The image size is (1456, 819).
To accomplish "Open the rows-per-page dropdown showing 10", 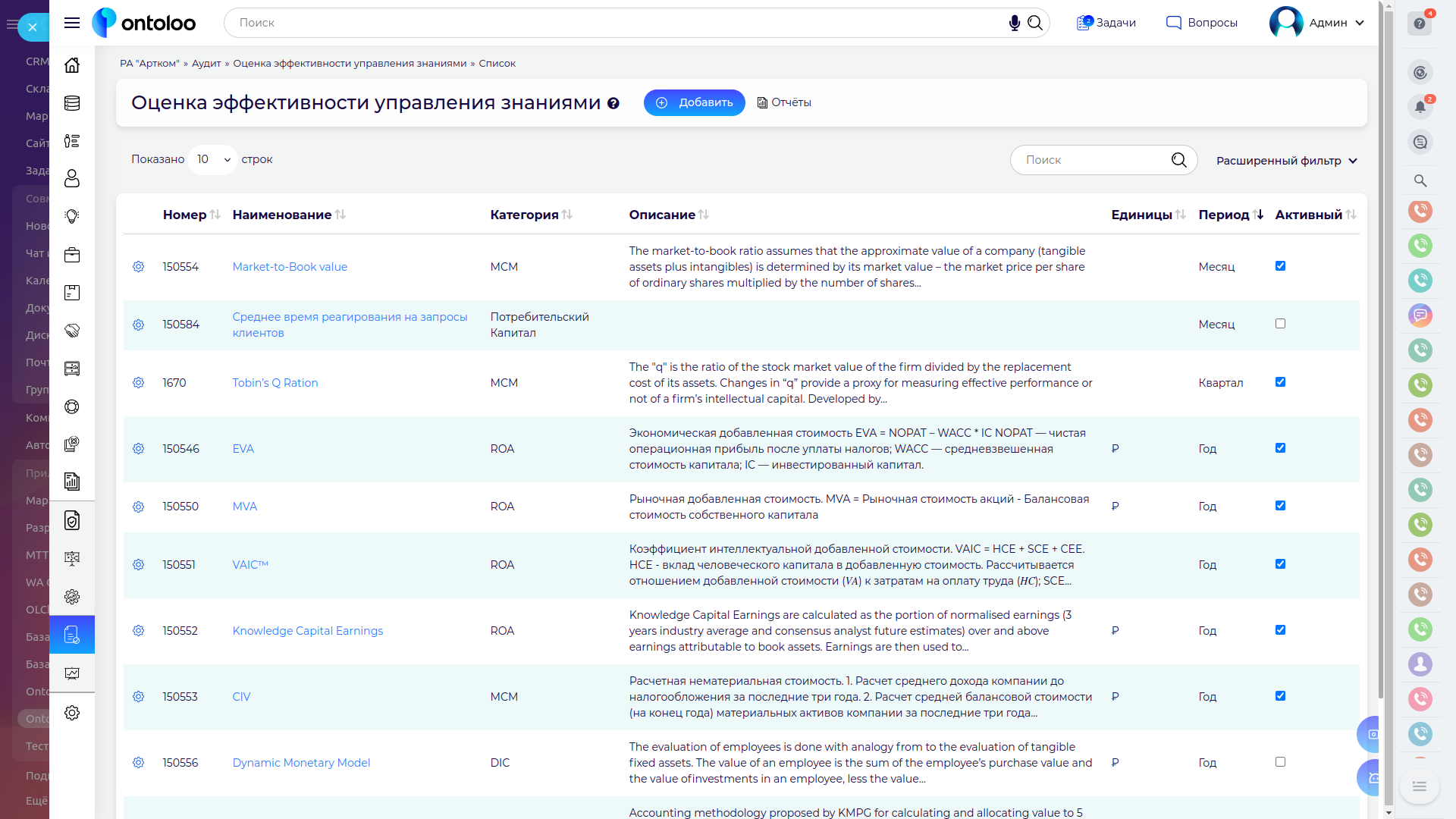I will pyautogui.click(x=213, y=159).
